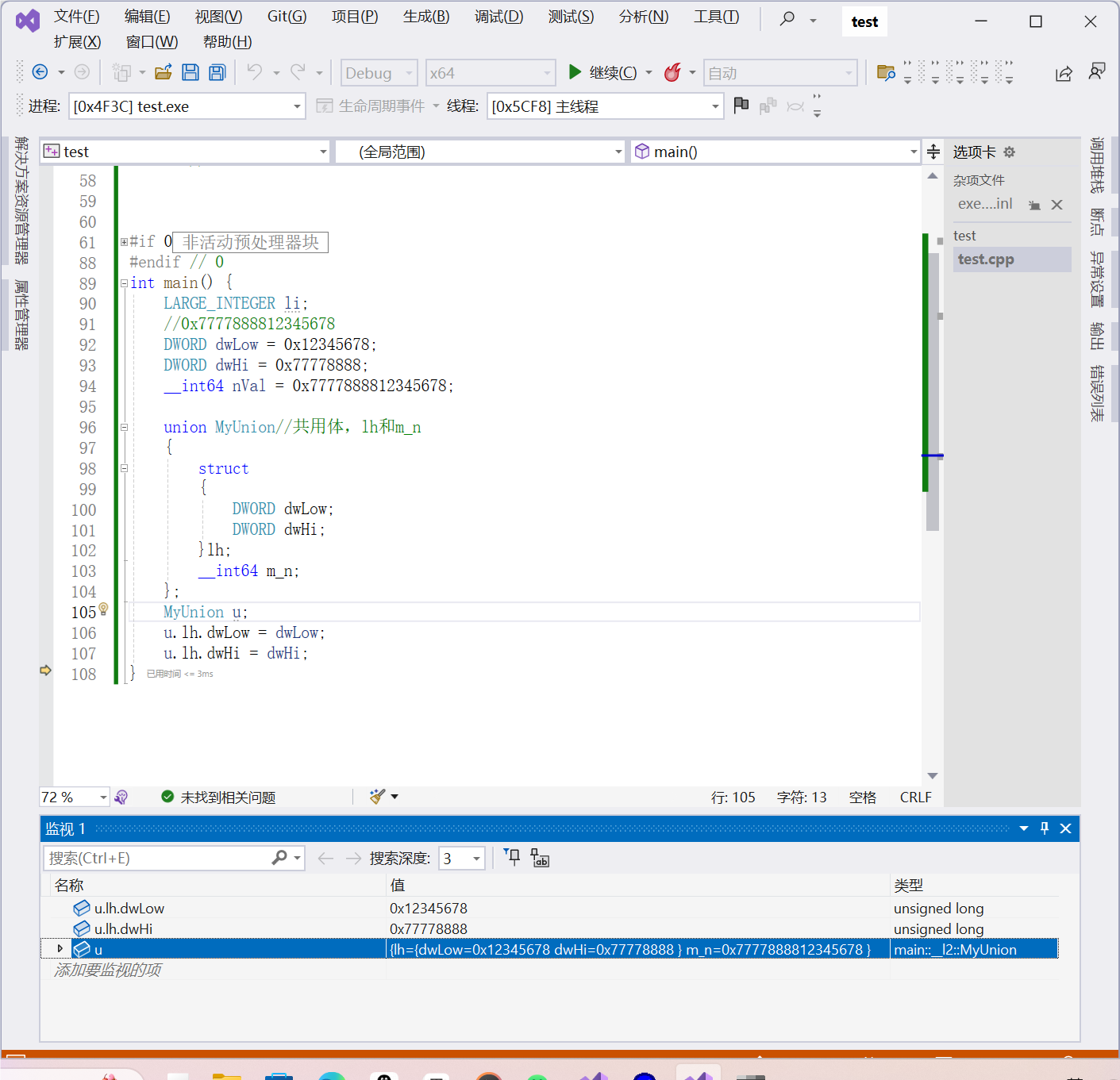Image resolution: width=1120 pixels, height=1080 pixels.
Task: Open the Git(G) menu
Action: pos(287,17)
